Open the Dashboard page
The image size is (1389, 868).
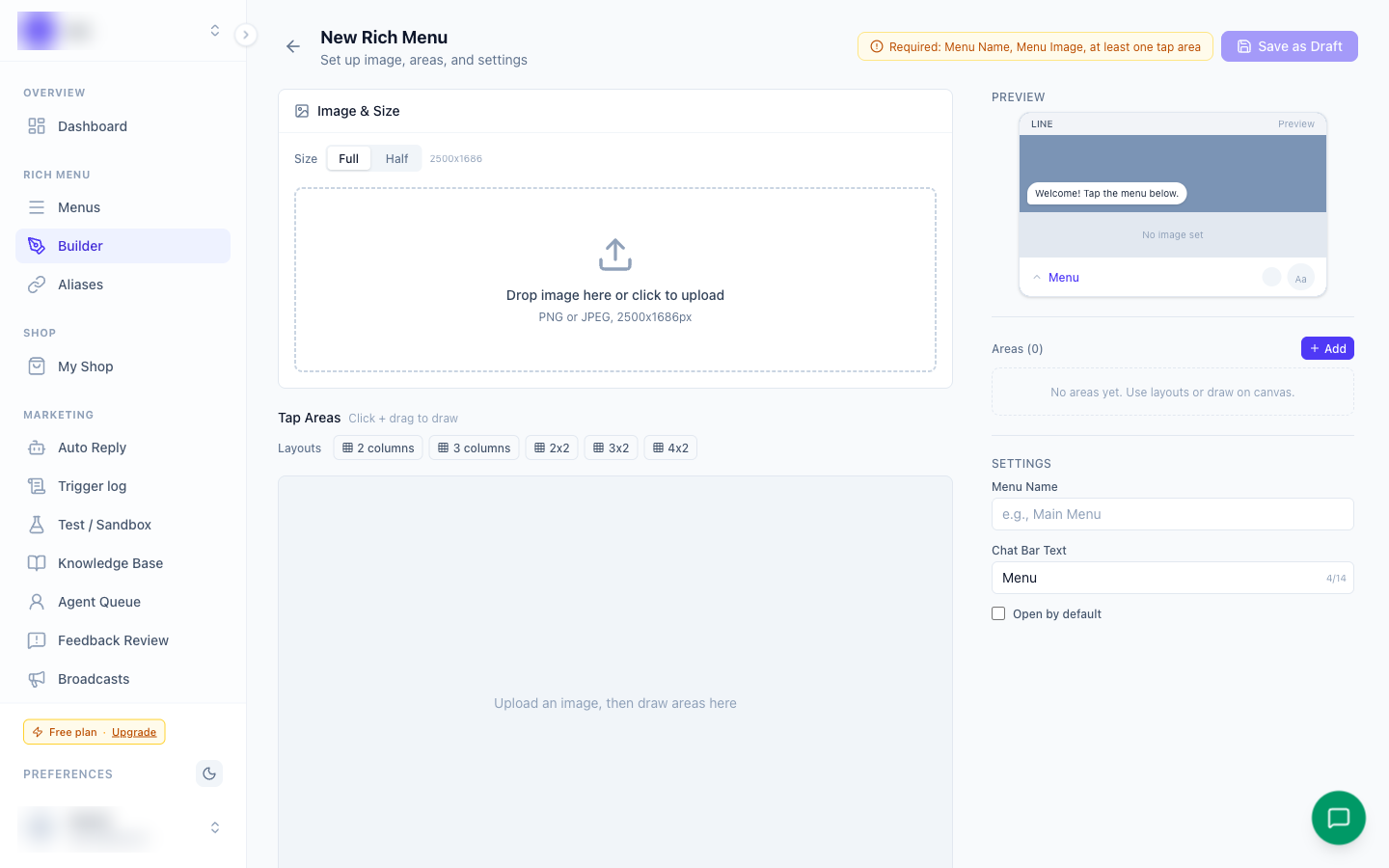[123, 126]
